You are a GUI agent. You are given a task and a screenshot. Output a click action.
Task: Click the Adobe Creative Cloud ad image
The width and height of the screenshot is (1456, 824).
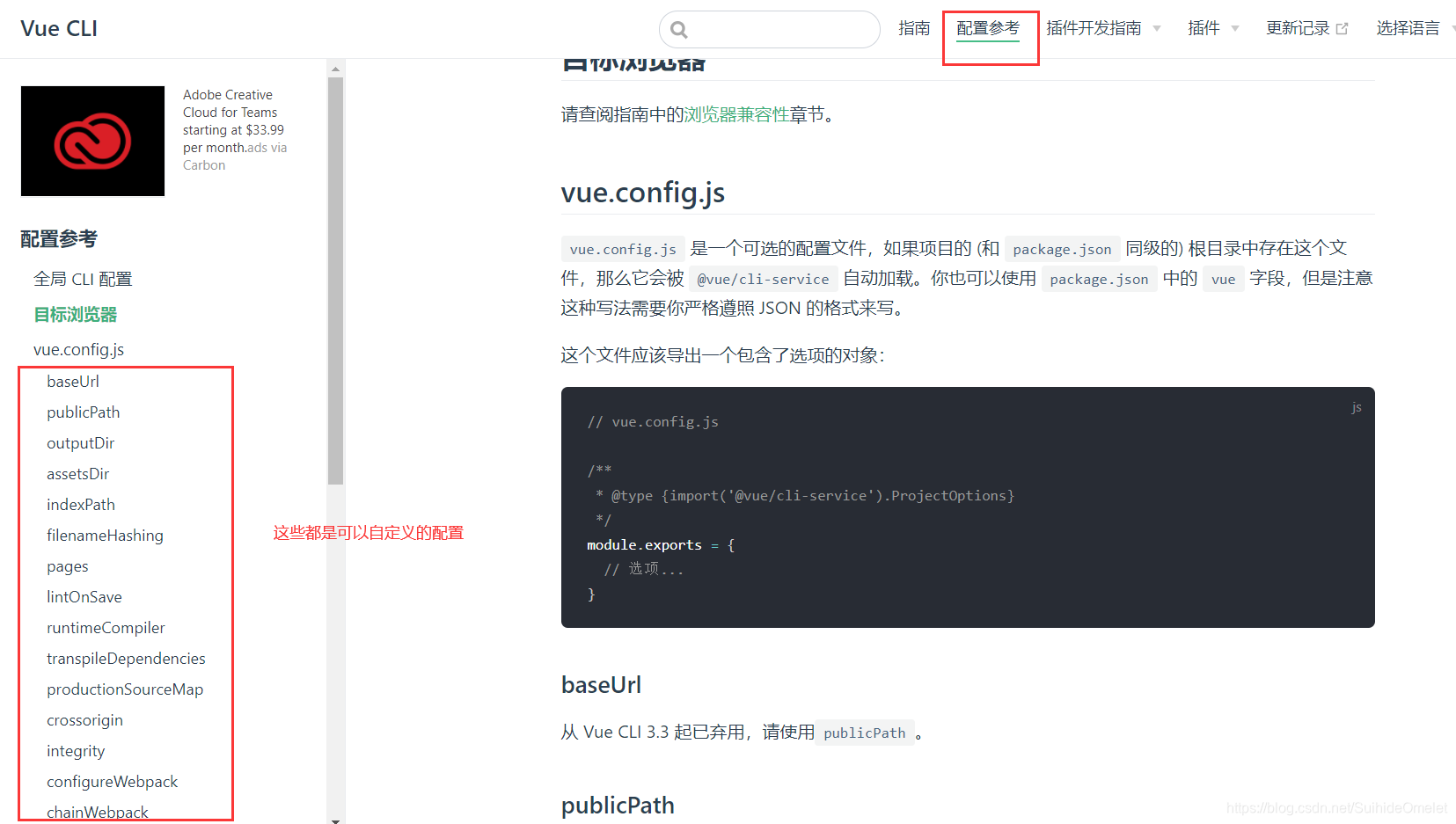click(92, 141)
